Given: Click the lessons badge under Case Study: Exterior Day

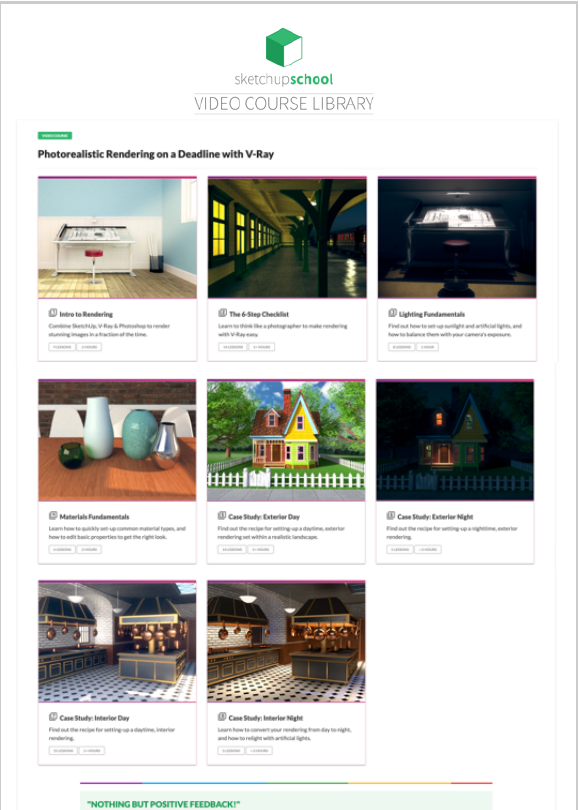Looking at the screenshot, I should click(231, 549).
